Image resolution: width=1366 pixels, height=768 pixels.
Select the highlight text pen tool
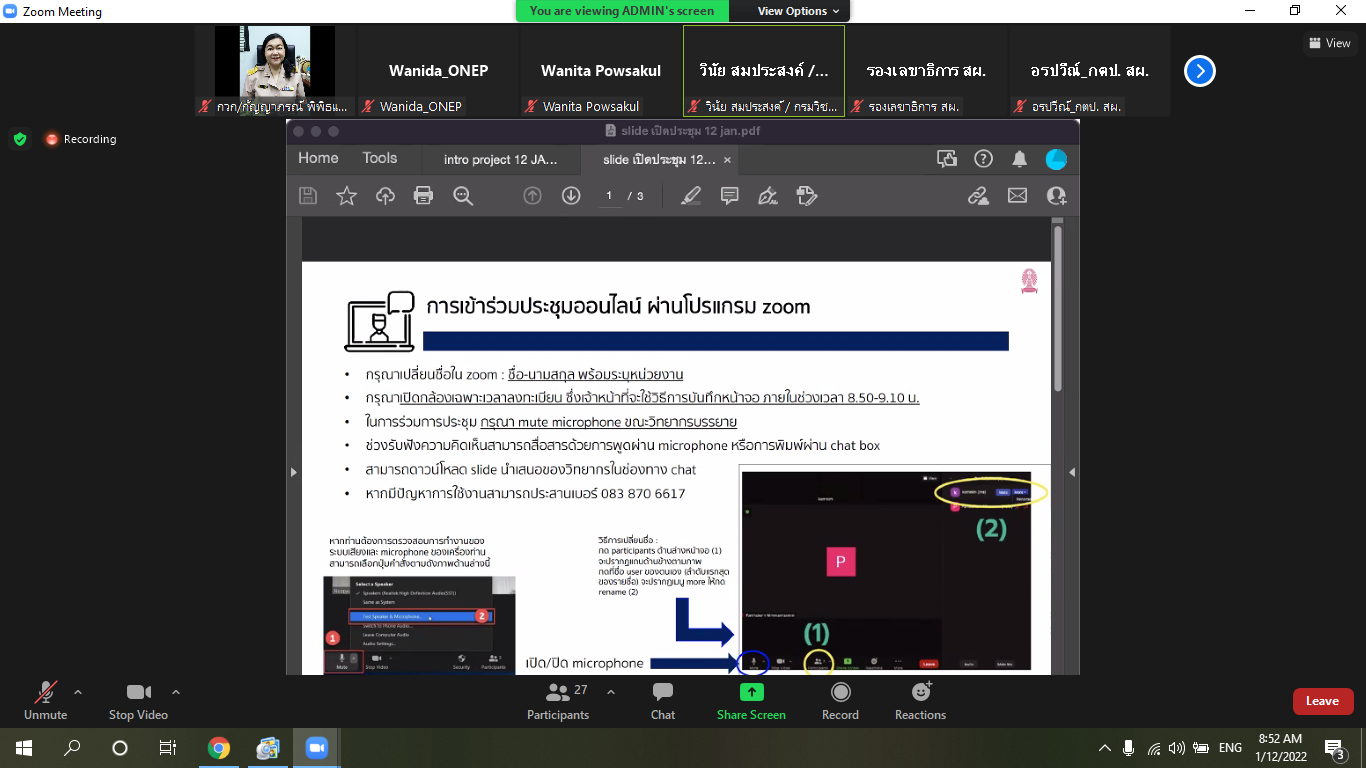pos(691,196)
